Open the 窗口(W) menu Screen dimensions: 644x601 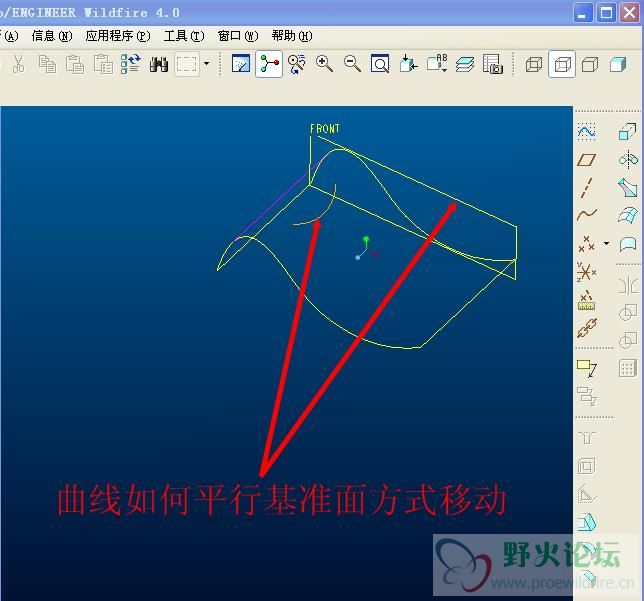pos(238,36)
